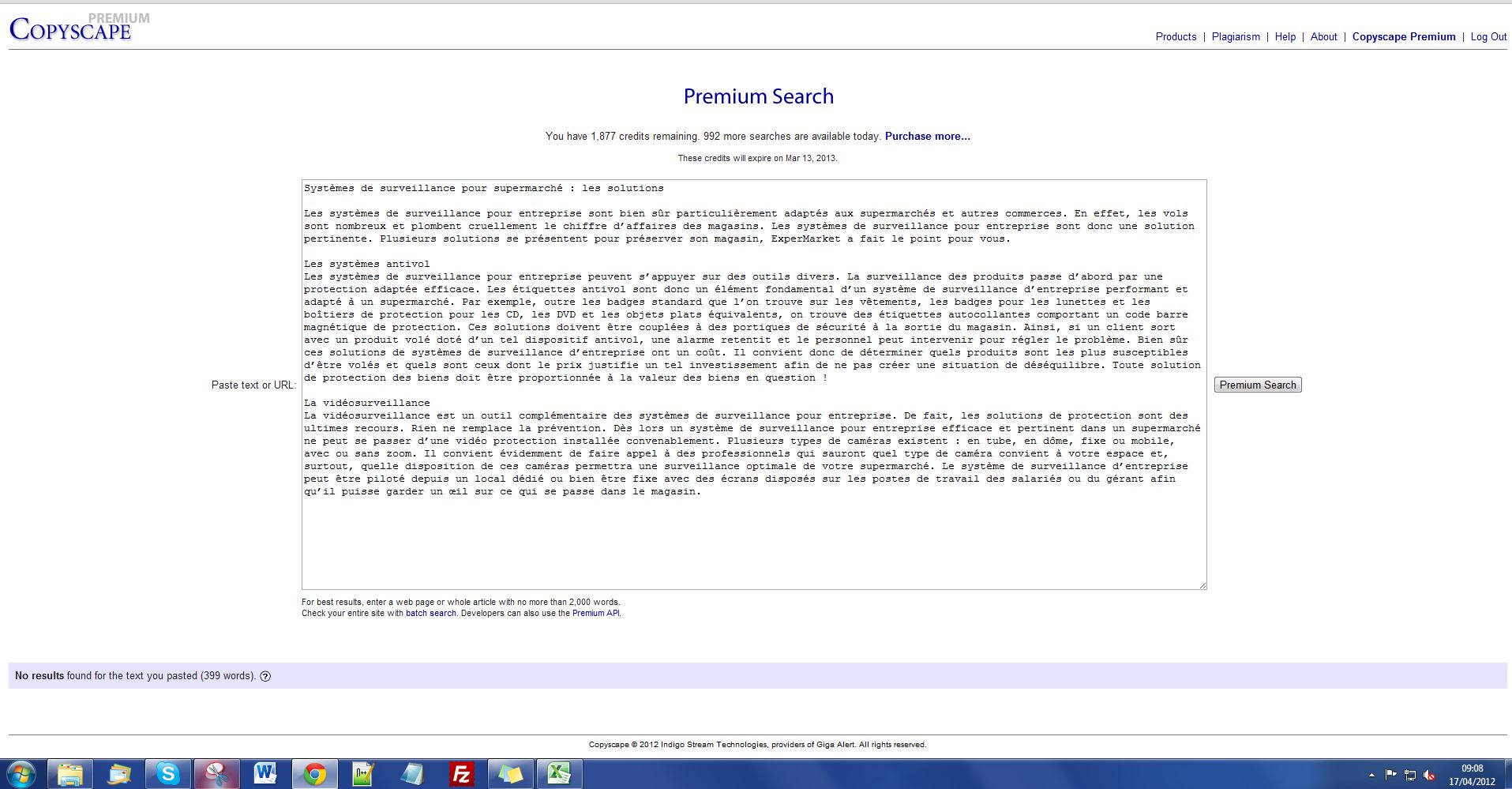Viewport: 1512px width, 789px height.
Task: Open the Products menu link
Action: click(x=1176, y=36)
